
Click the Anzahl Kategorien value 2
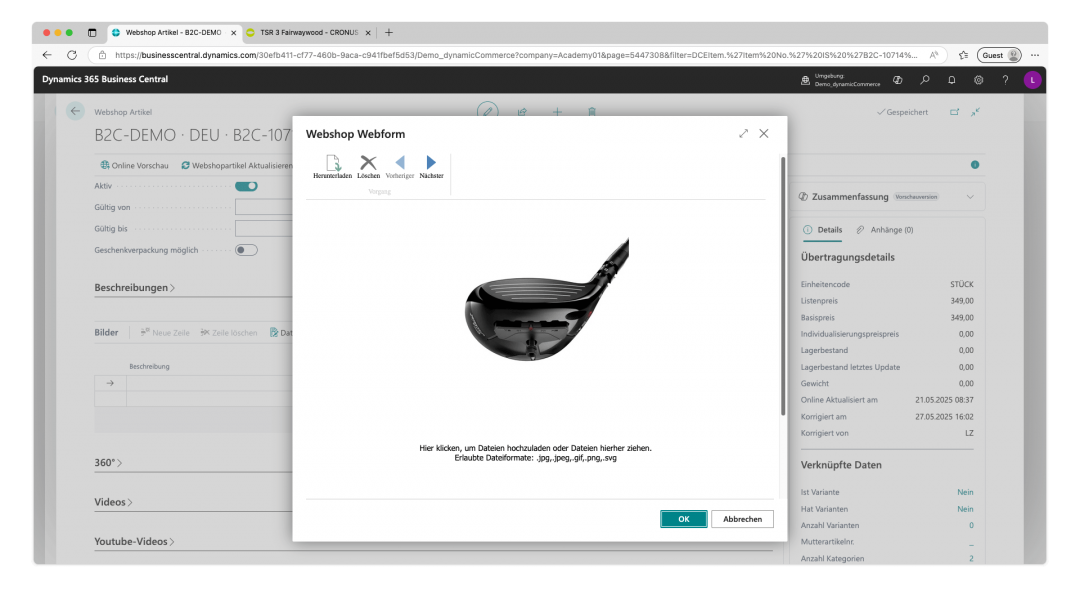pos(971,558)
